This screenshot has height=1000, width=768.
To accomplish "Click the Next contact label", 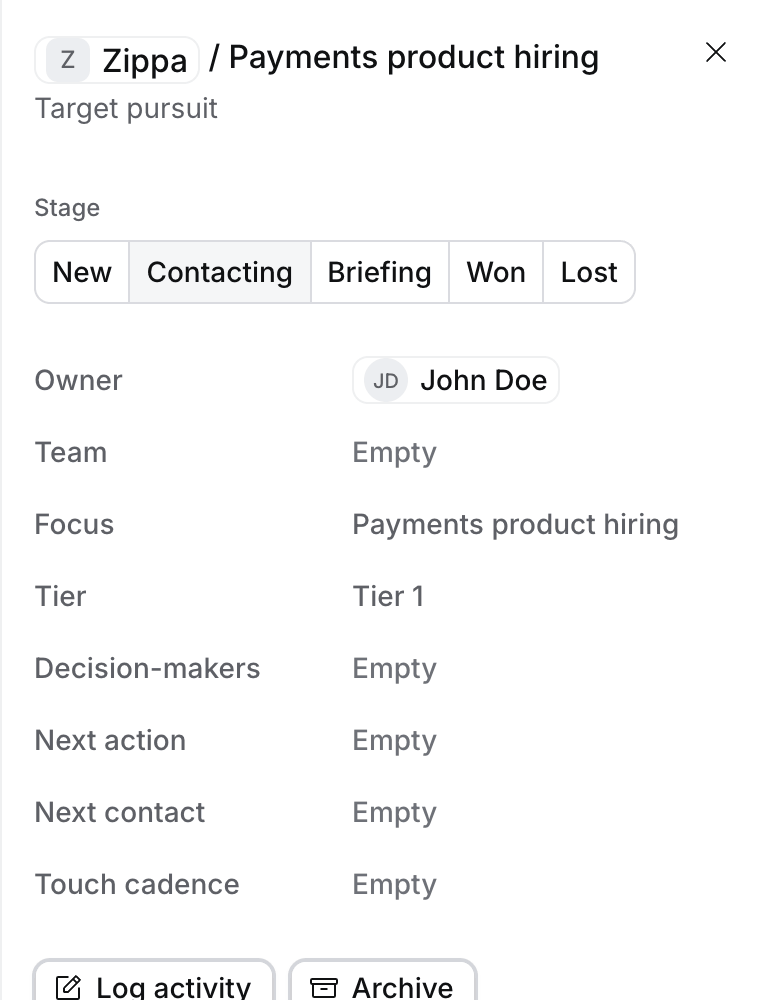I will [120, 813].
